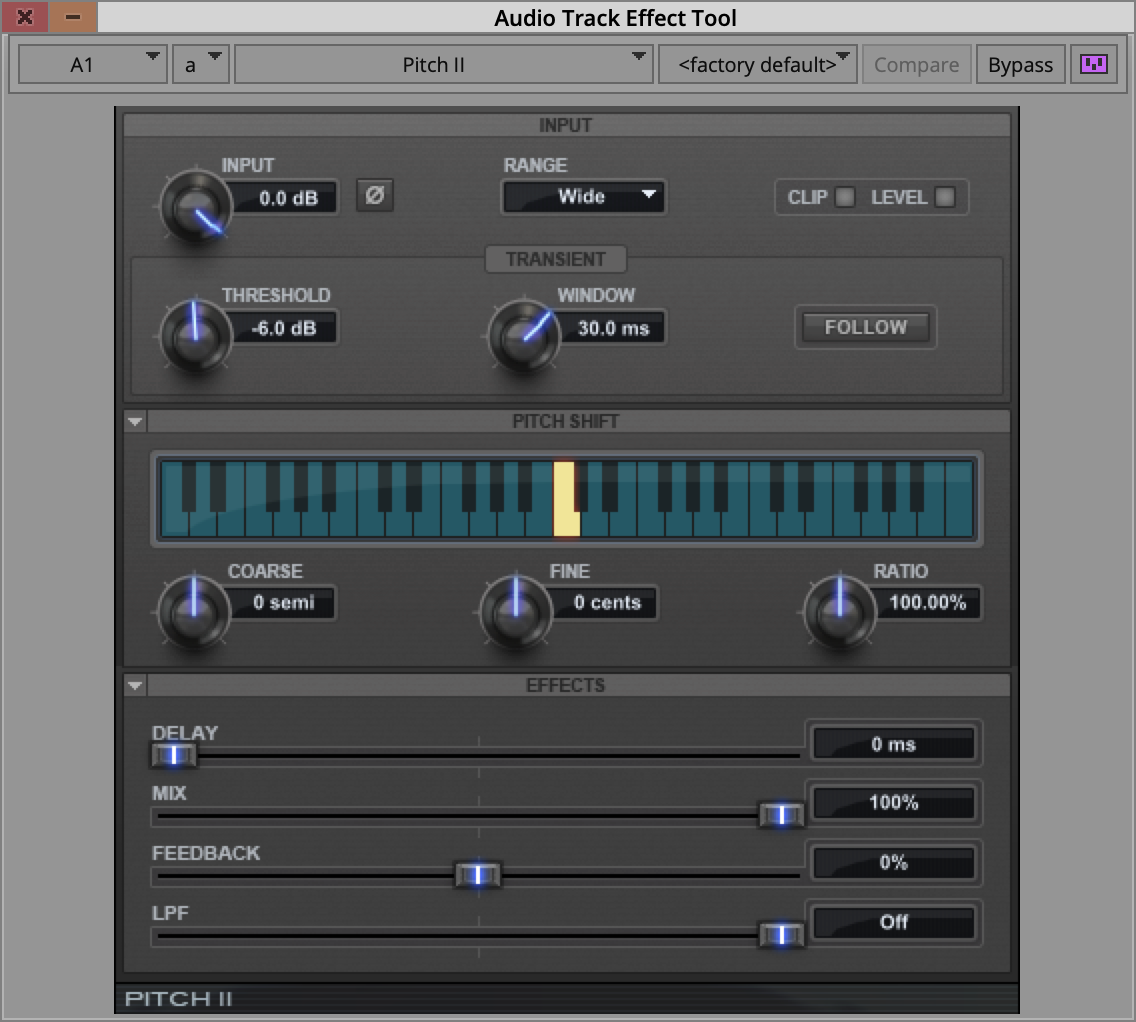Toggle the phase invert button
This screenshot has width=1136, height=1022.
(x=375, y=196)
